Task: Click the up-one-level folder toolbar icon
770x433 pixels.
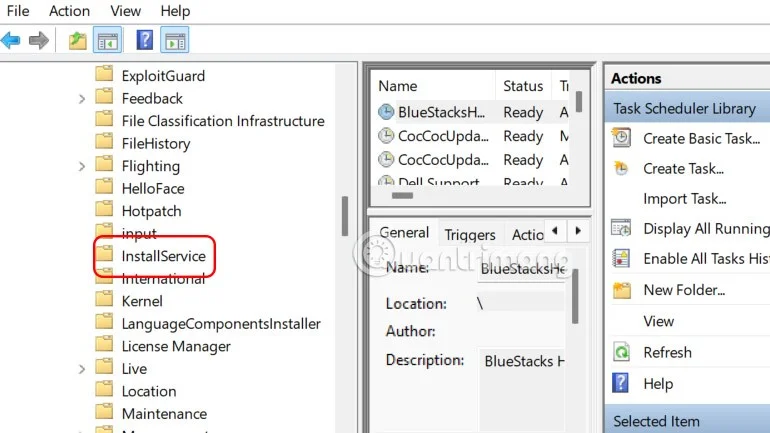Action: pos(77,40)
